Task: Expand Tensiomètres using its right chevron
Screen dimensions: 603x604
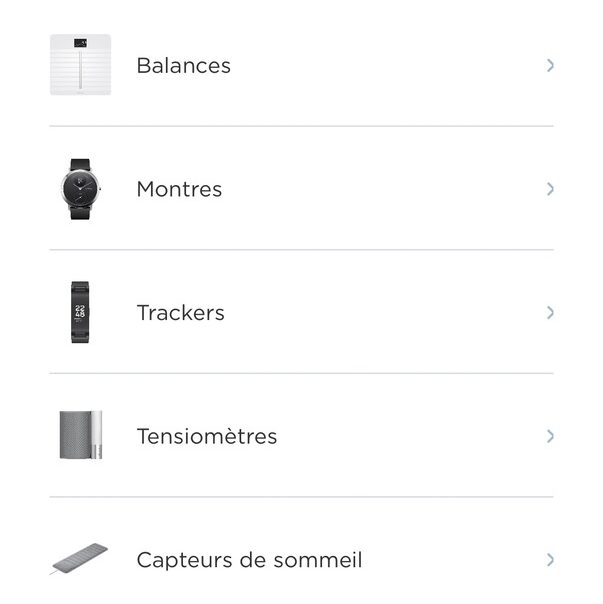Action: click(550, 436)
